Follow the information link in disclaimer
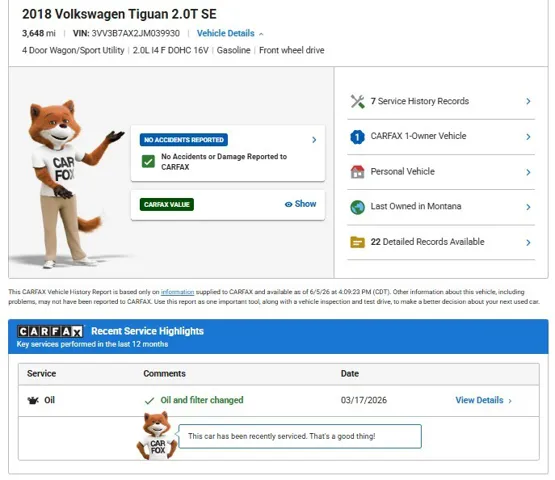The height and width of the screenshot is (480, 555). click(177, 292)
